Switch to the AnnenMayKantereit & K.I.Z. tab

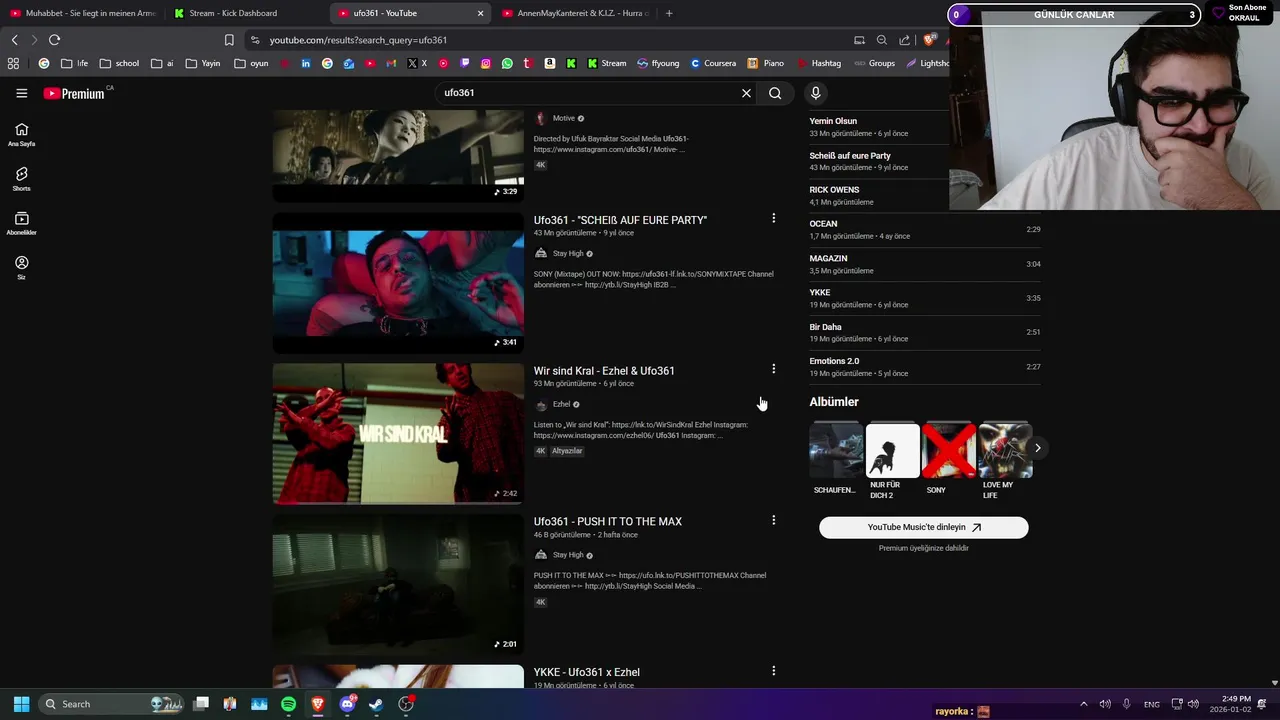pos(575,13)
